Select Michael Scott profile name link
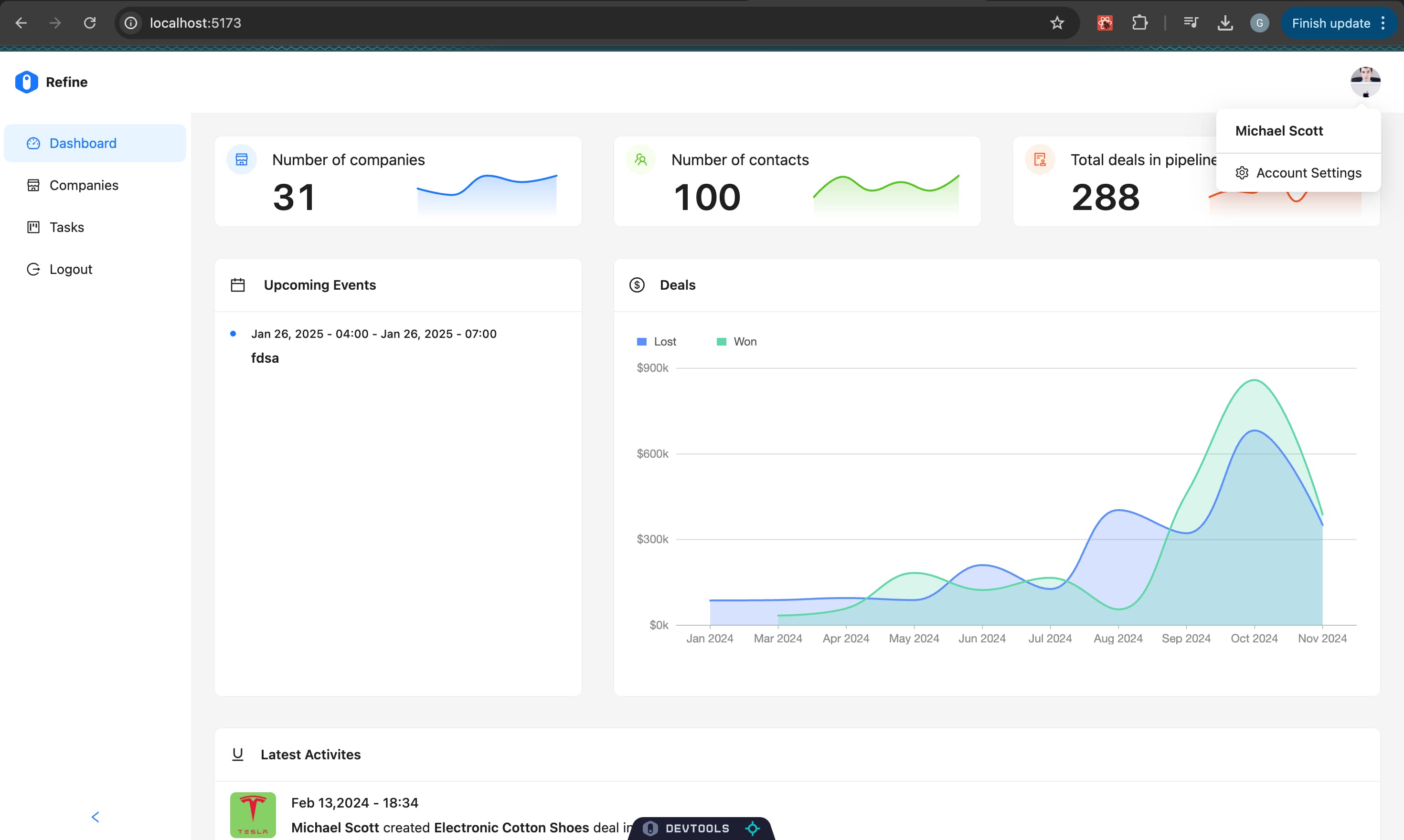The width and height of the screenshot is (1404, 840). [1280, 130]
